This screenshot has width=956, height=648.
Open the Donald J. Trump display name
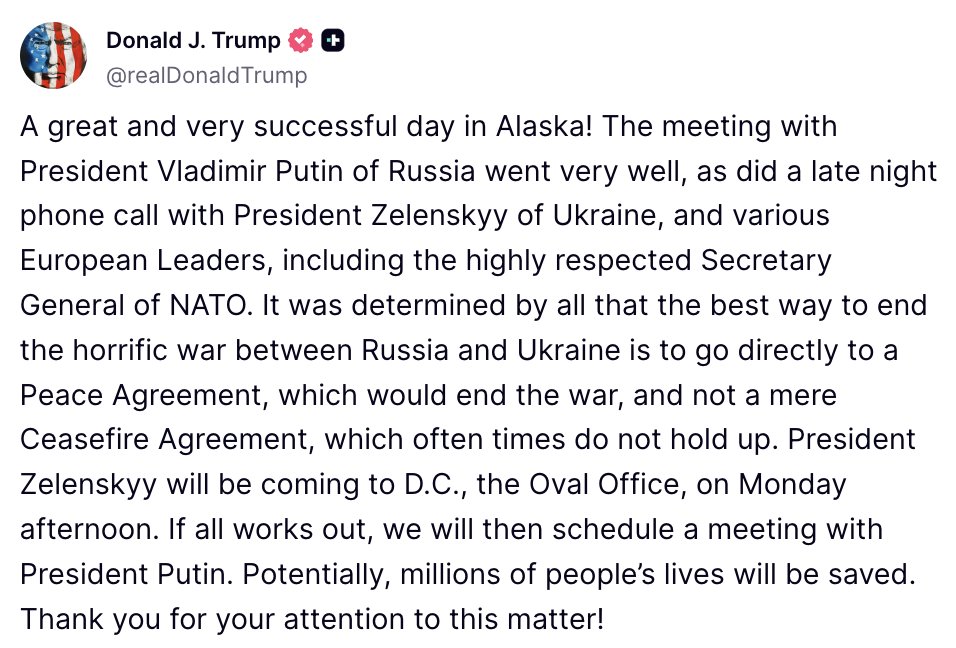click(193, 40)
